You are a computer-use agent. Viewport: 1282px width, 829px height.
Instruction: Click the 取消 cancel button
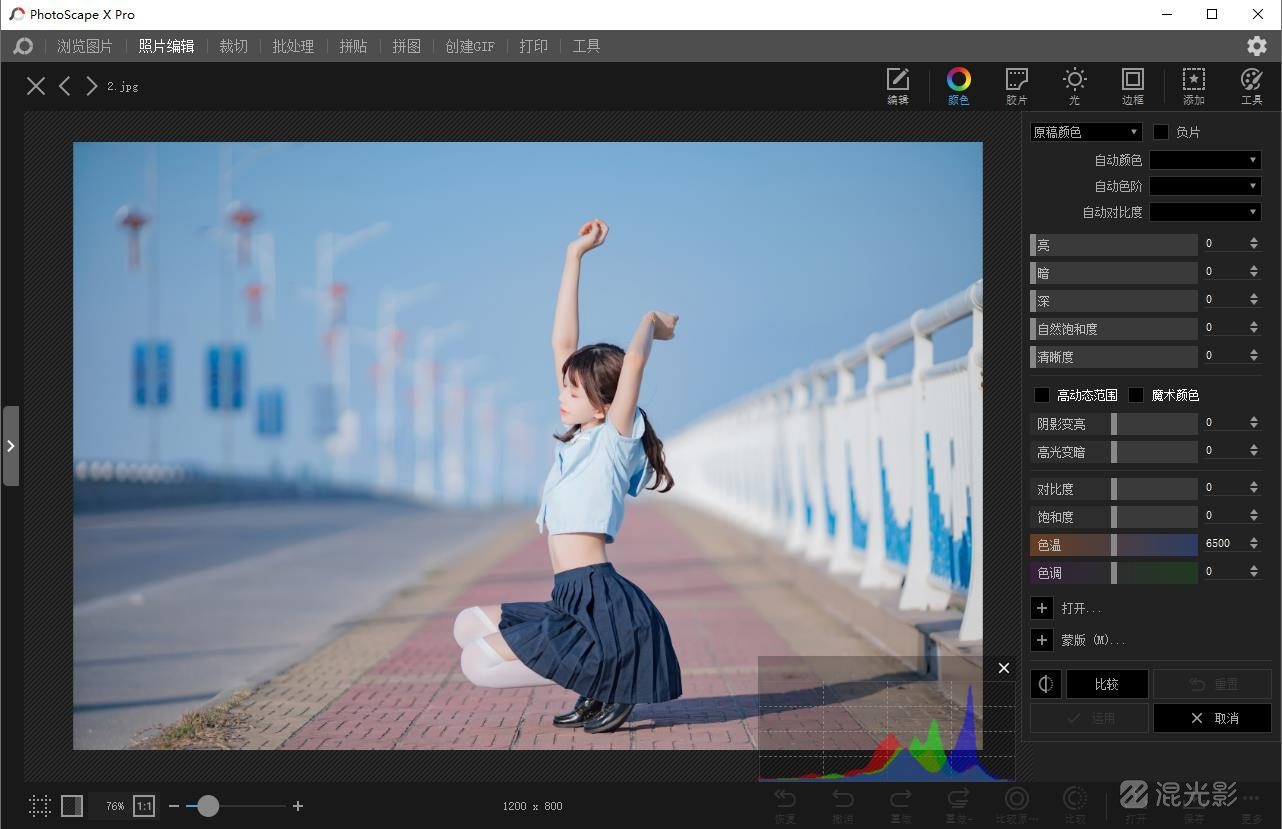pyautogui.click(x=1212, y=718)
